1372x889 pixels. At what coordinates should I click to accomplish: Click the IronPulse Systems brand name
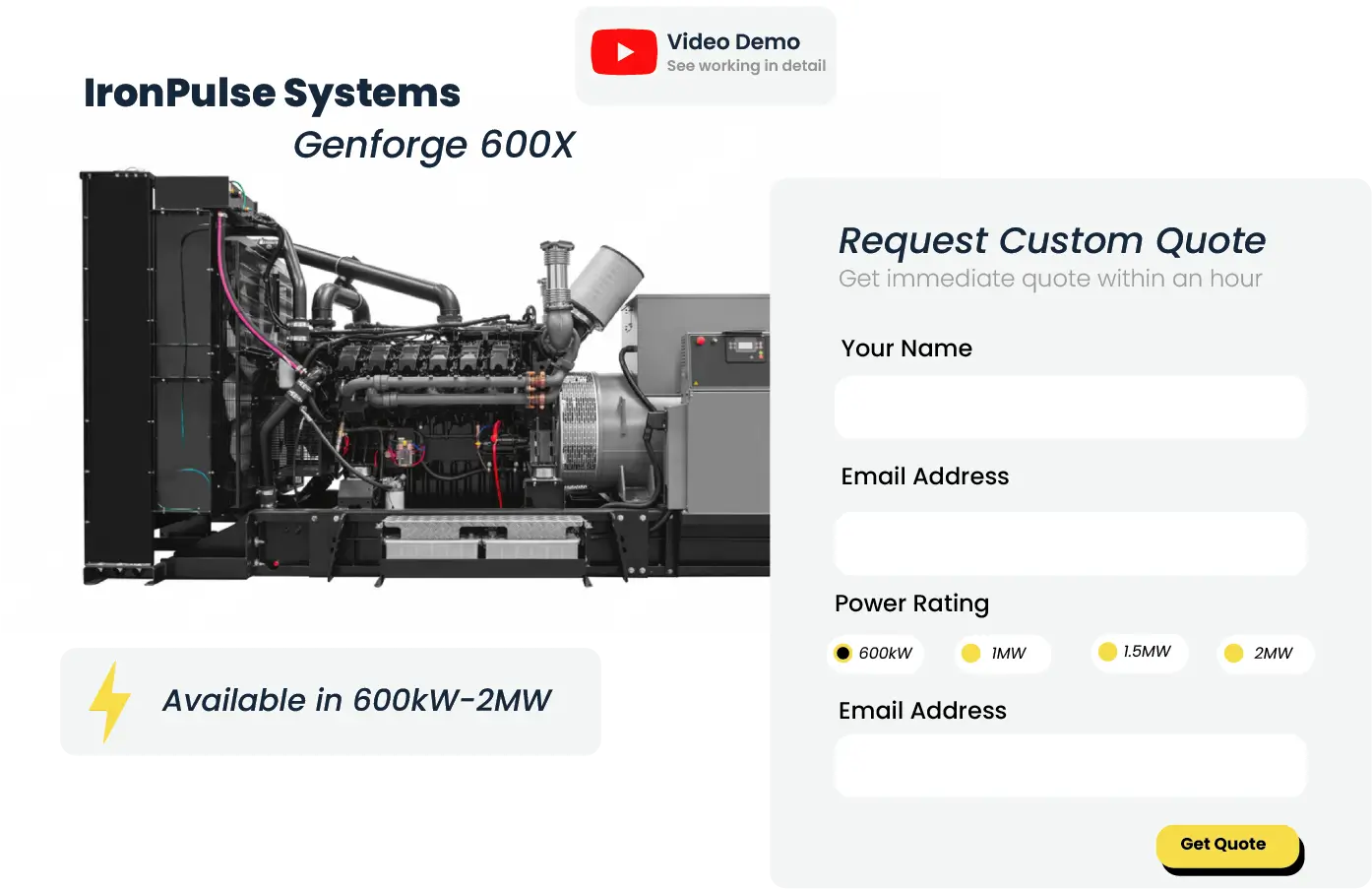(273, 94)
